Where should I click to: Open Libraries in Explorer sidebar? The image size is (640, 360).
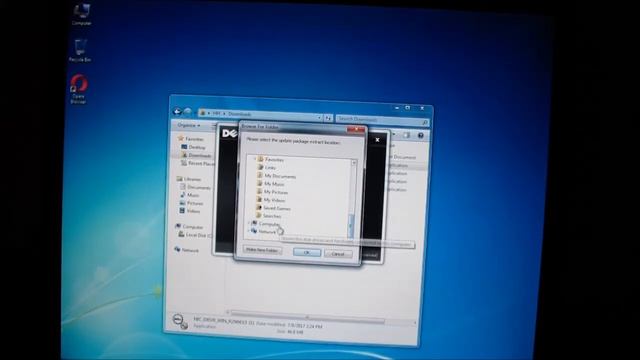pyautogui.click(x=189, y=179)
